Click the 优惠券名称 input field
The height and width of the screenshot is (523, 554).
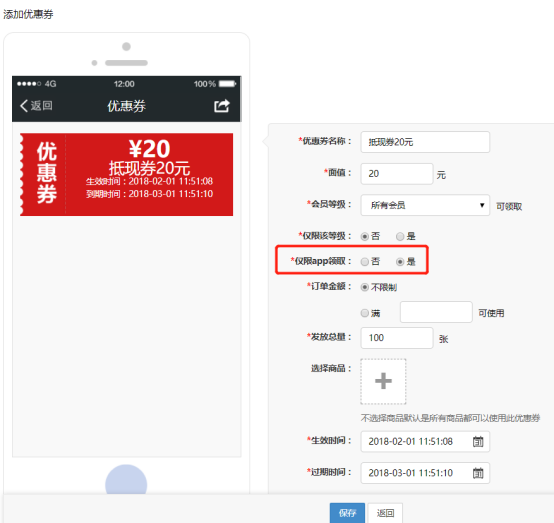pos(425,142)
